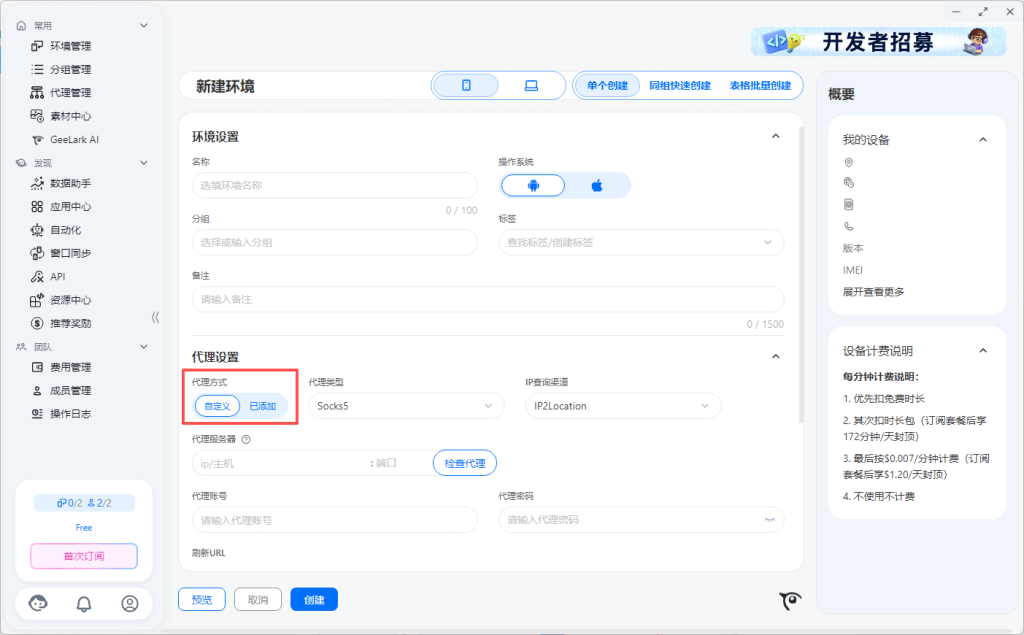Collapse the 环境设置 section
1024x635 pixels.
pyautogui.click(x=775, y=136)
